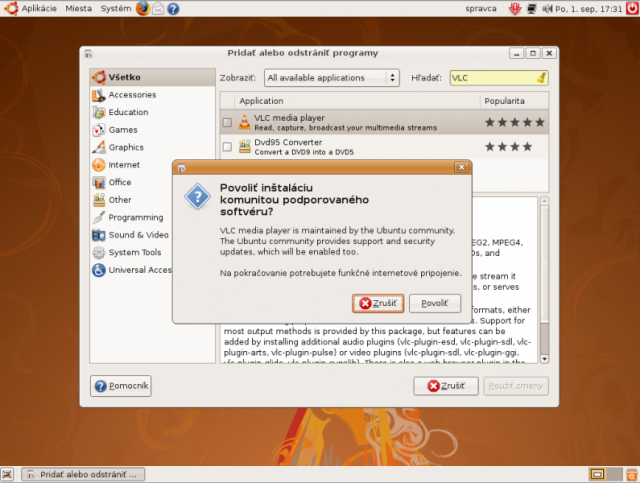Select the Pridať alebo odstrániť taskbar item
The width and height of the screenshot is (640, 483).
click(x=83, y=474)
